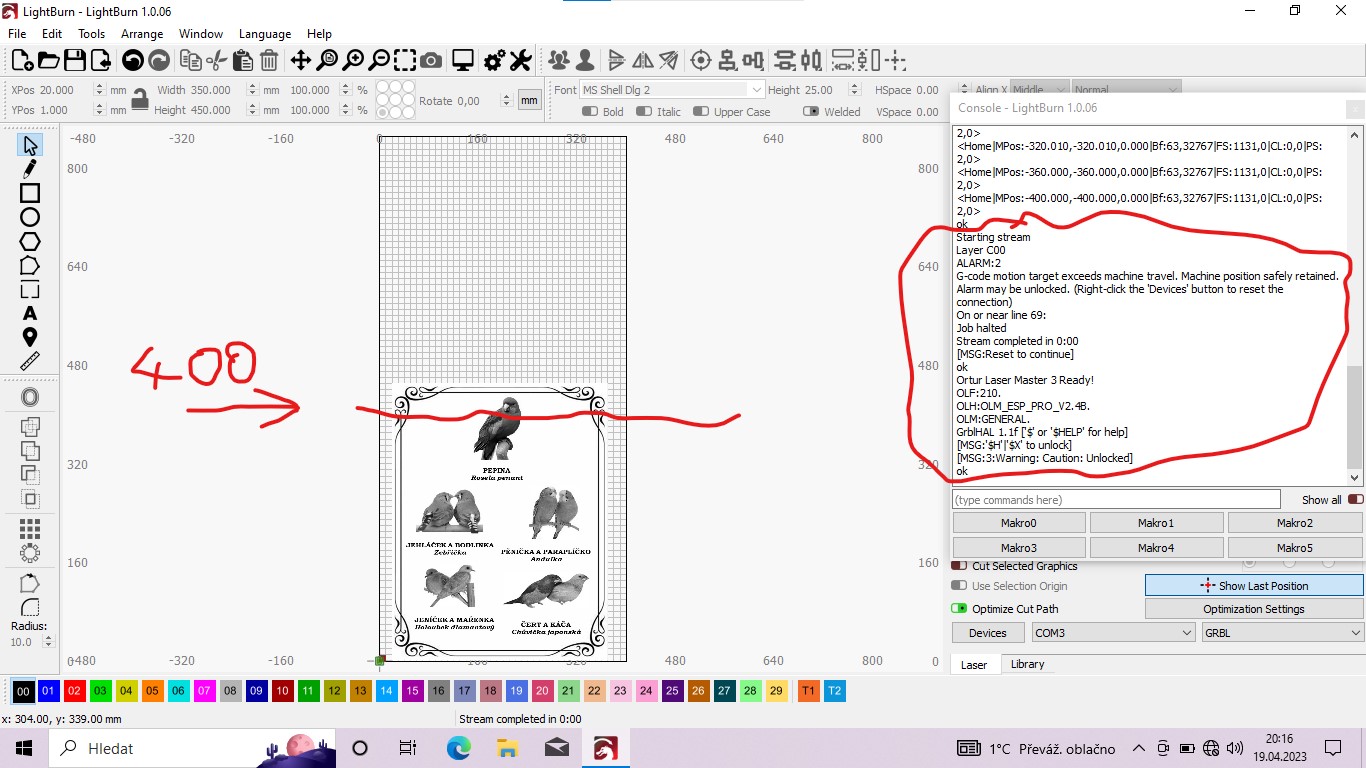Image resolution: width=1366 pixels, height=768 pixels.
Task: Click the Undo arrow icon
Action: tap(132, 61)
